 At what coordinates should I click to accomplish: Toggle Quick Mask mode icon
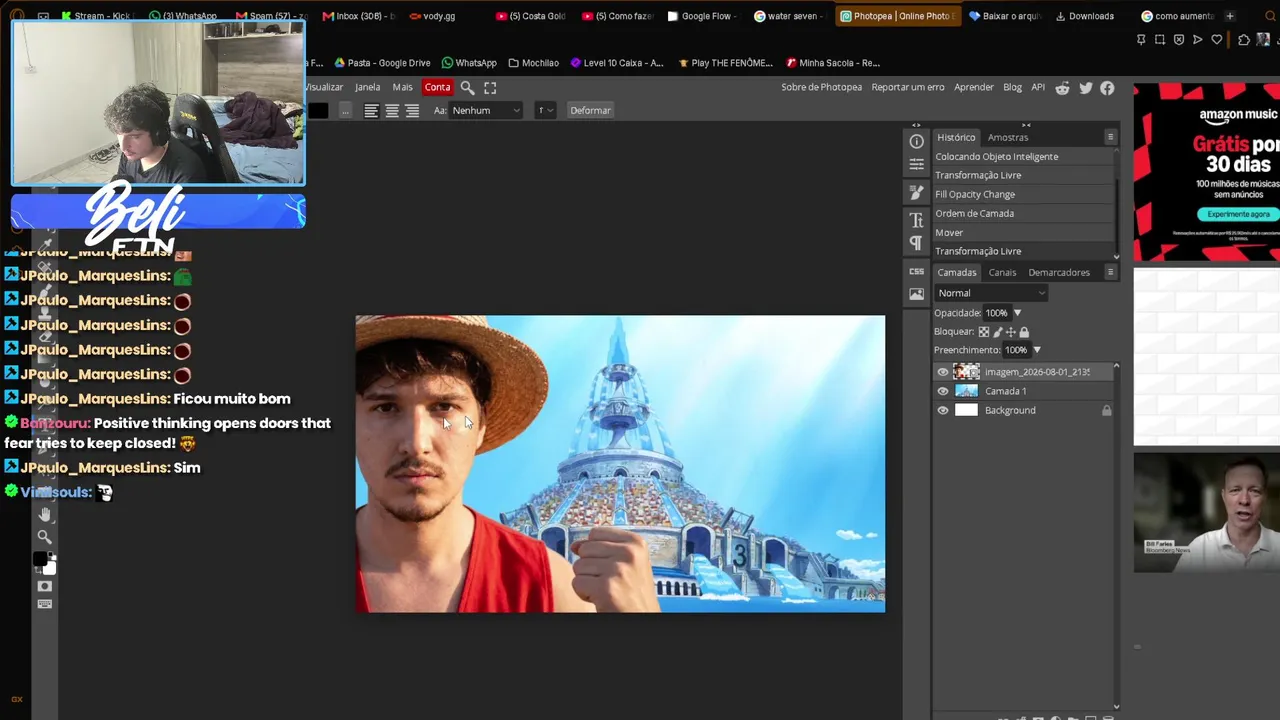click(x=44, y=586)
